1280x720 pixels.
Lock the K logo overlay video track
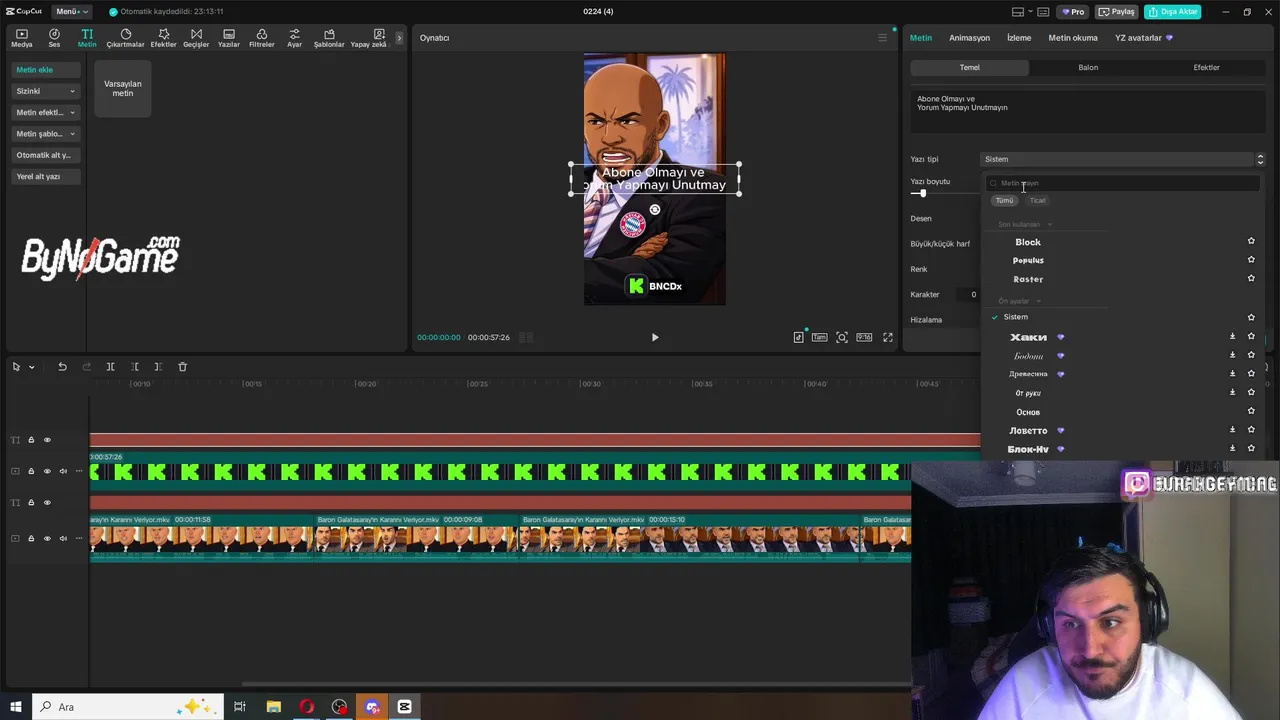pyautogui.click(x=31, y=471)
